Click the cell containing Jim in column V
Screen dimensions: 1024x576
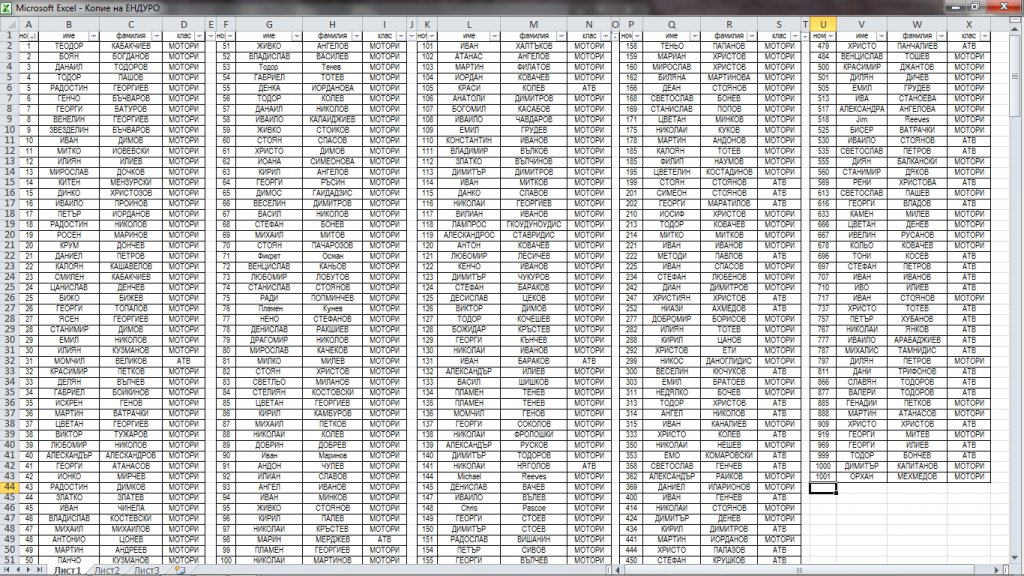[x=861, y=119]
